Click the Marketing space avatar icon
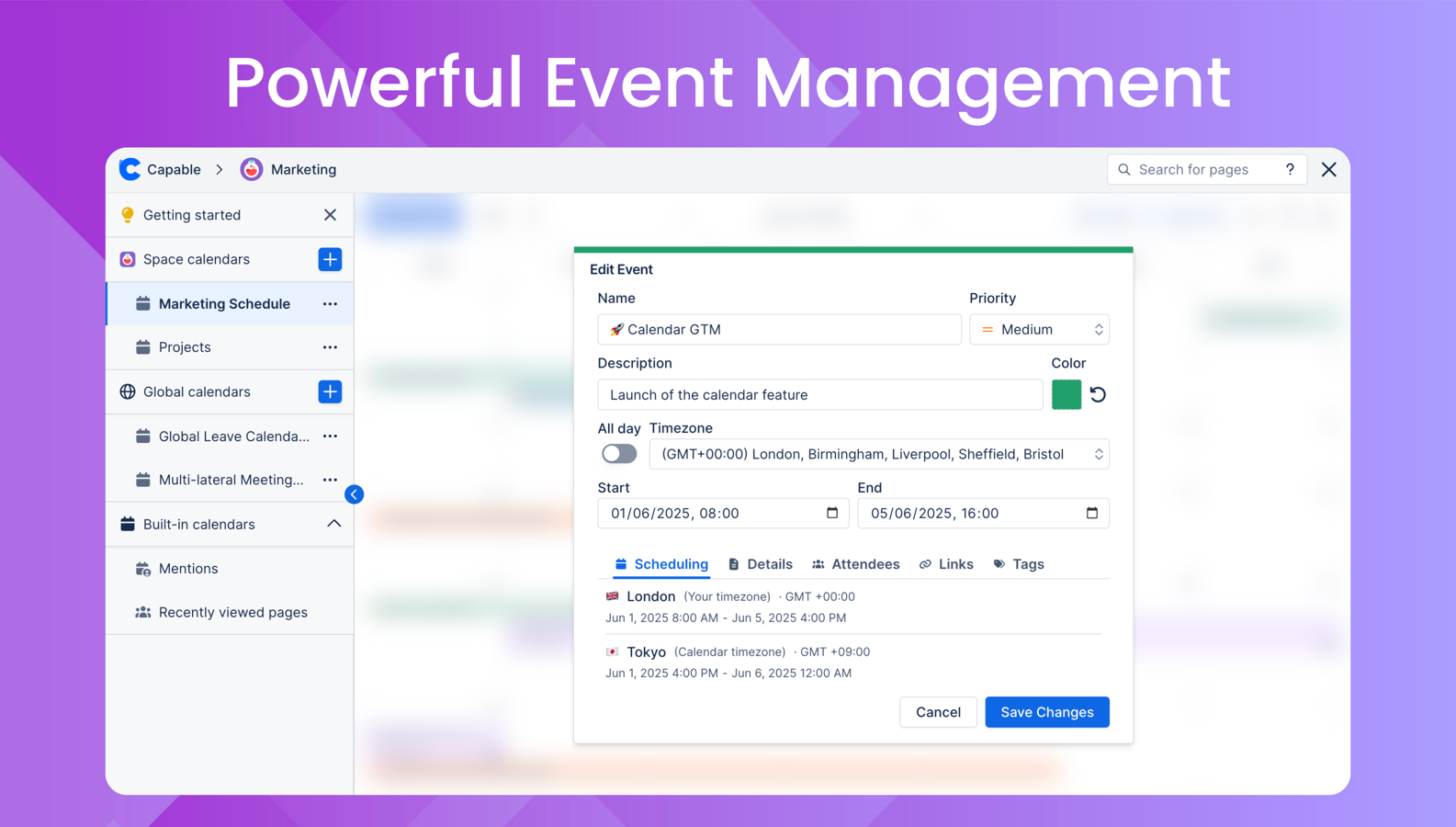The width and height of the screenshot is (1456, 827). (251, 169)
